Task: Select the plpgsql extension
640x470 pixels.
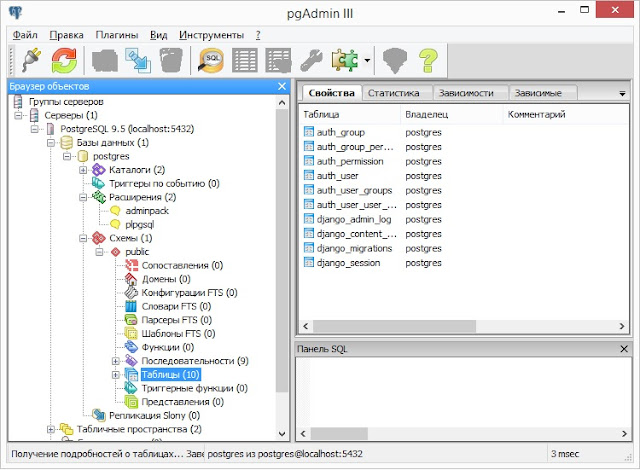Action: (140, 224)
